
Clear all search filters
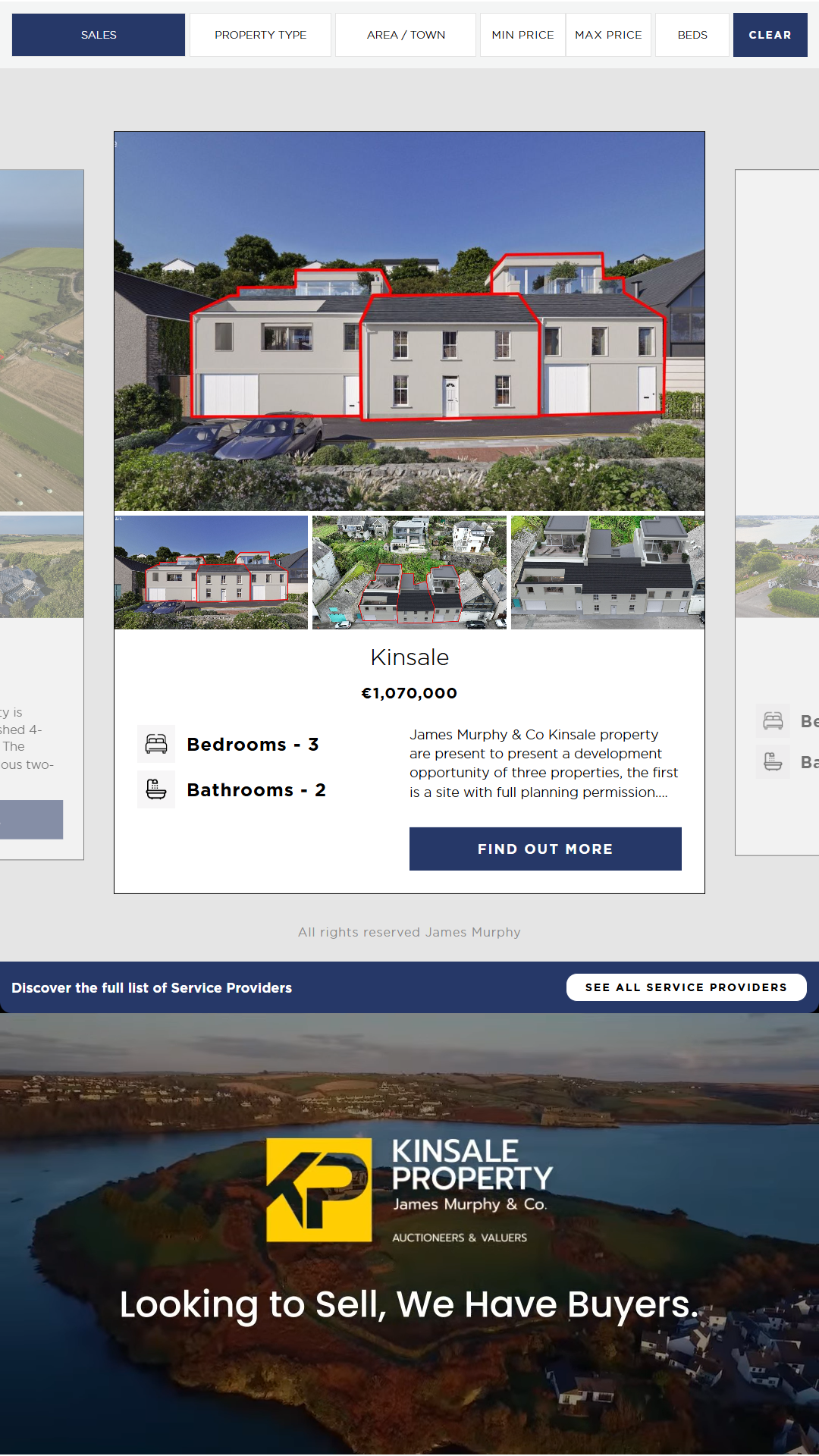pyautogui.click(x=770, y=35)
